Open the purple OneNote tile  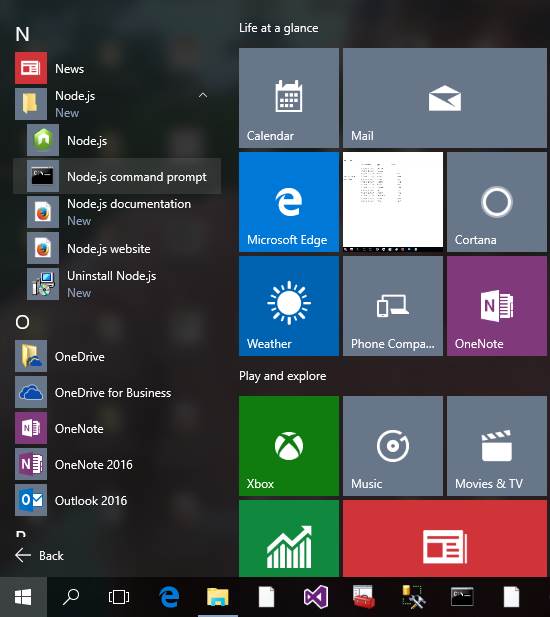(497, 306)
